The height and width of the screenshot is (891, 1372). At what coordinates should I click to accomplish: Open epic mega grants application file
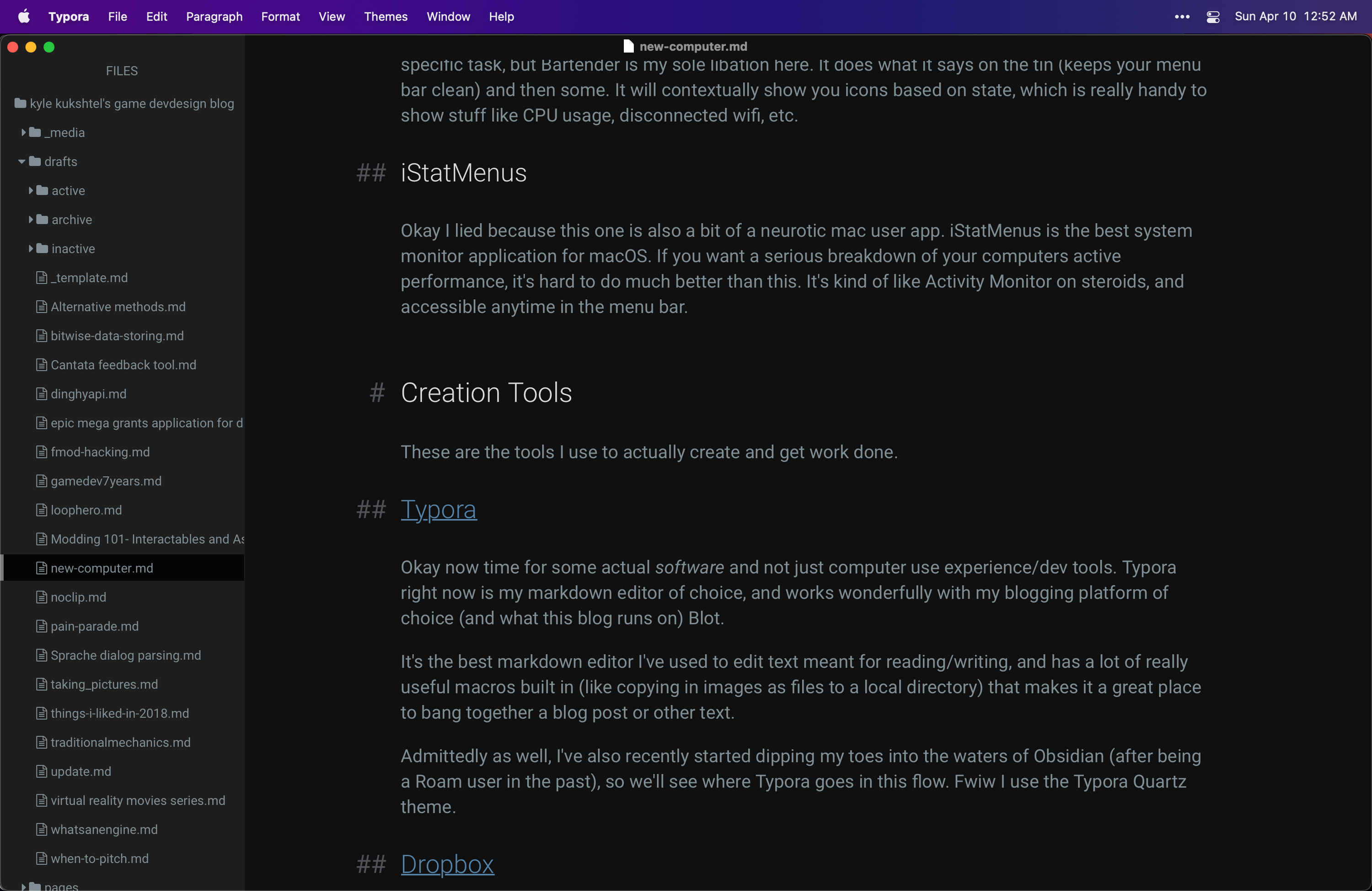(146, 423)
